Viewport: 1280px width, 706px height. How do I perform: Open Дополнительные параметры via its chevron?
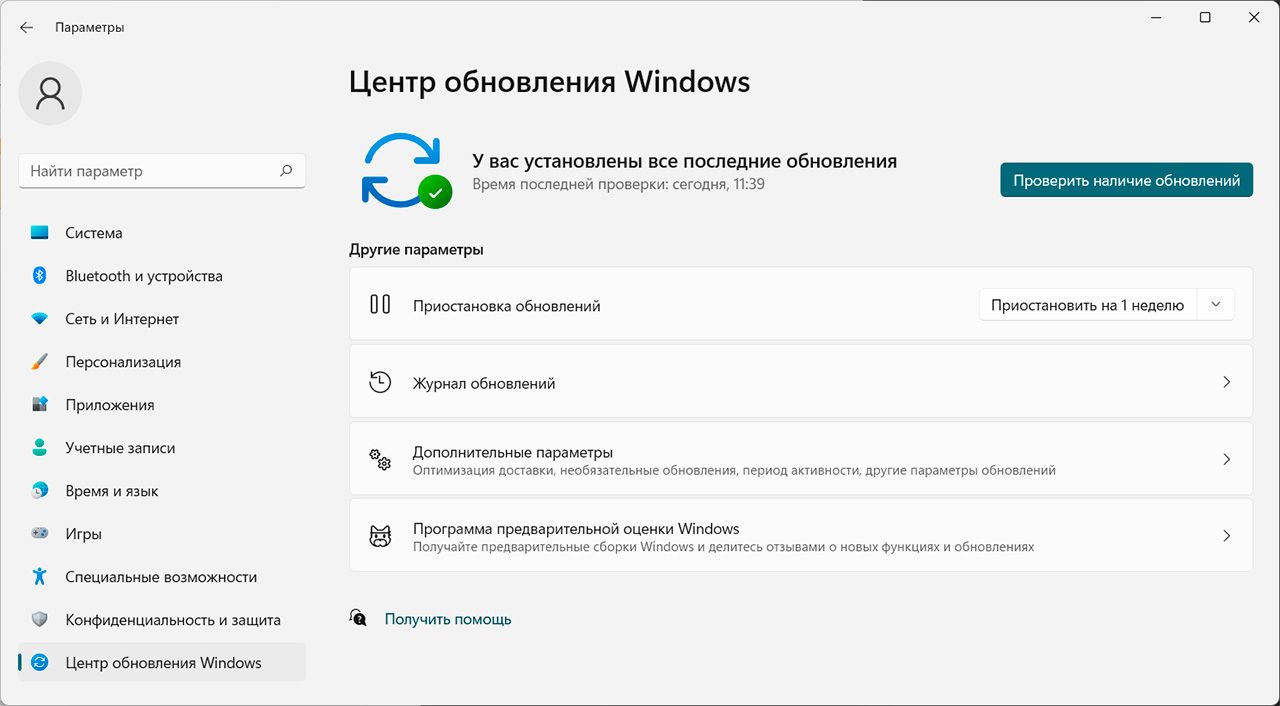1226,460
